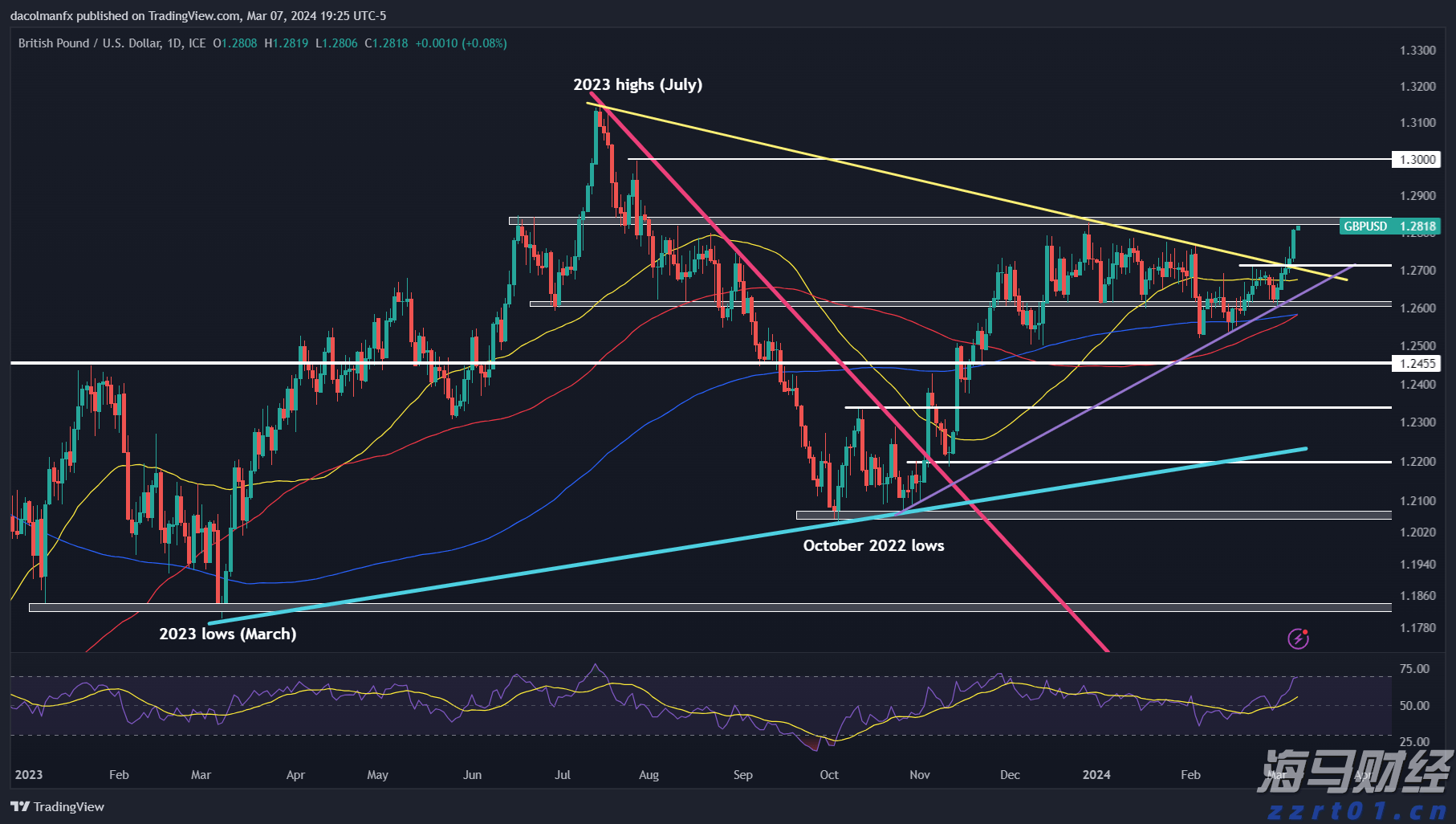
Task: Click the "October 2022 lows" text label
Action: [x=873, y=545]
